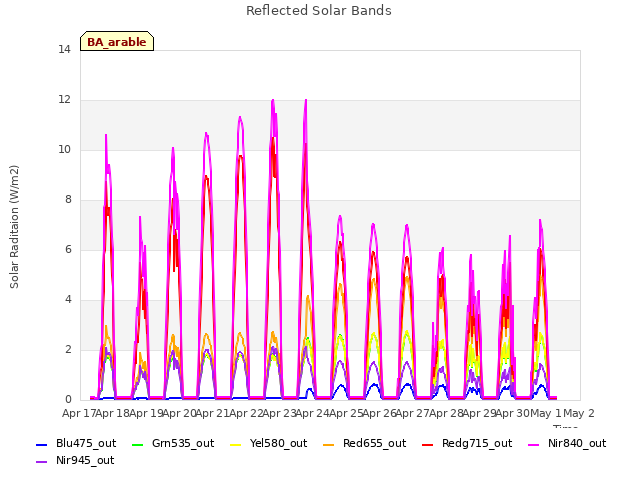Image resolution: width=640 pixels, height=480 pixels.
Task: Click the Apr 21 x-axis tick label
Action: coord(212,413)
